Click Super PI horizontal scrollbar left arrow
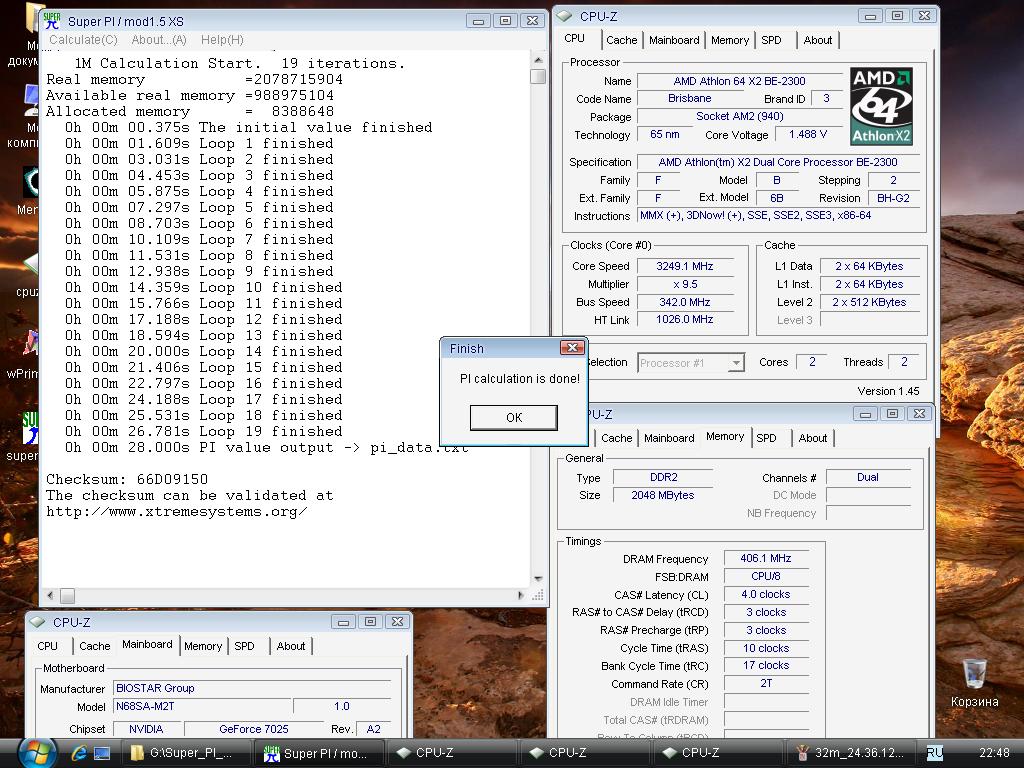The height and width of the screenshot is (768, 1024). 51,596
